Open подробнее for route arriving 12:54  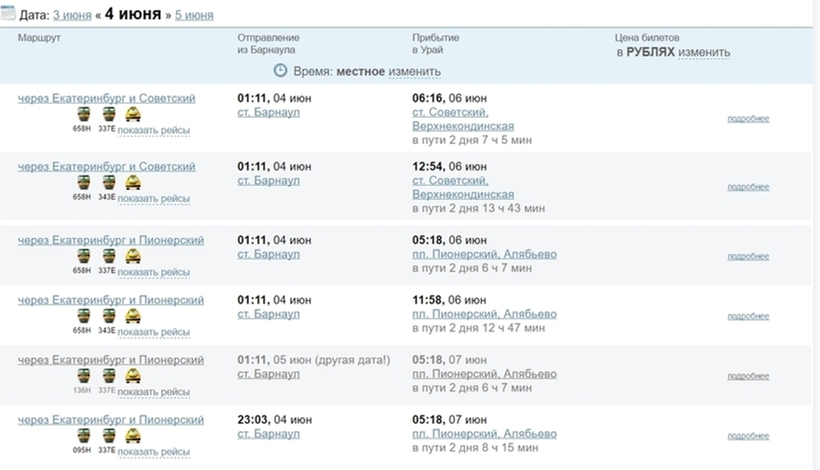[748, 186]
